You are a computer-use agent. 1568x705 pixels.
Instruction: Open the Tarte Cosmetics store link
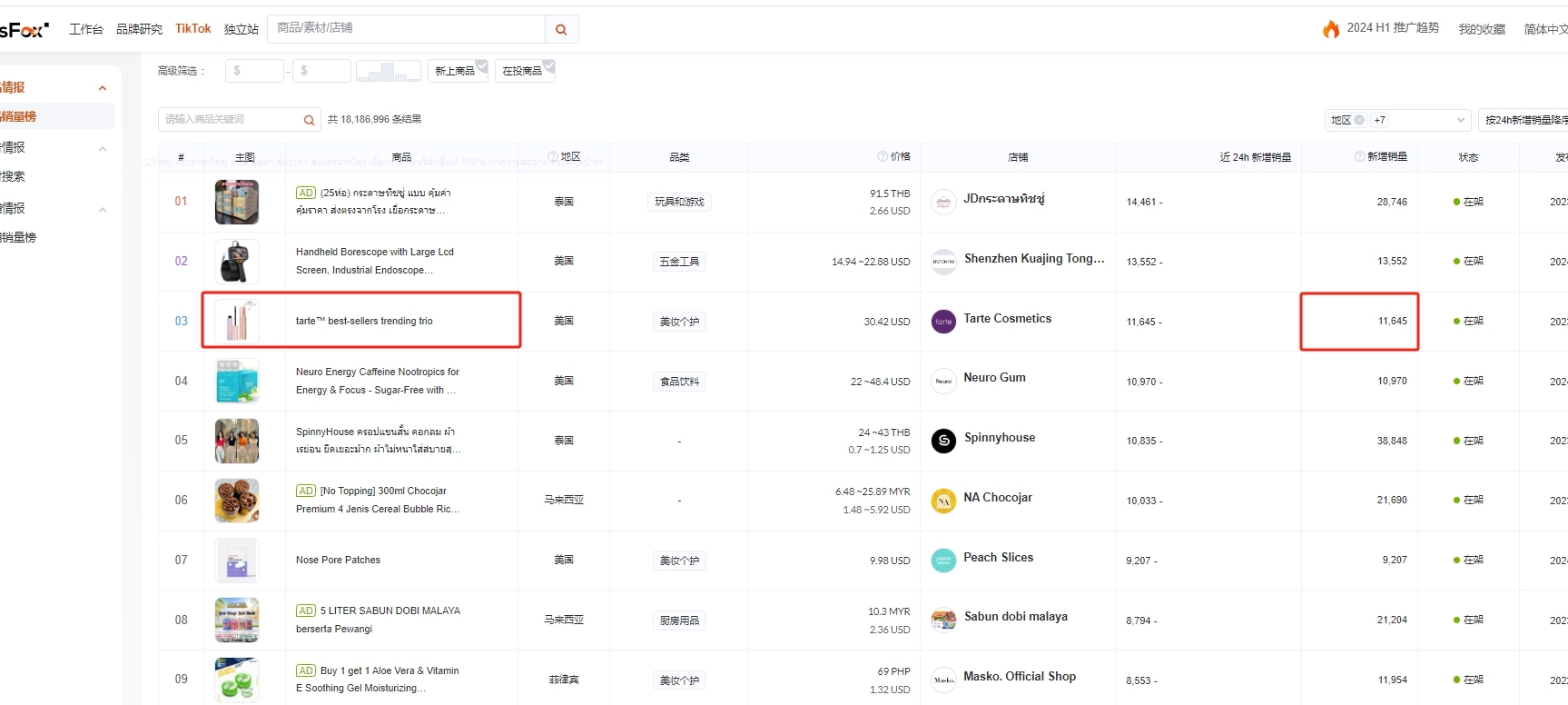(1008, 318)
